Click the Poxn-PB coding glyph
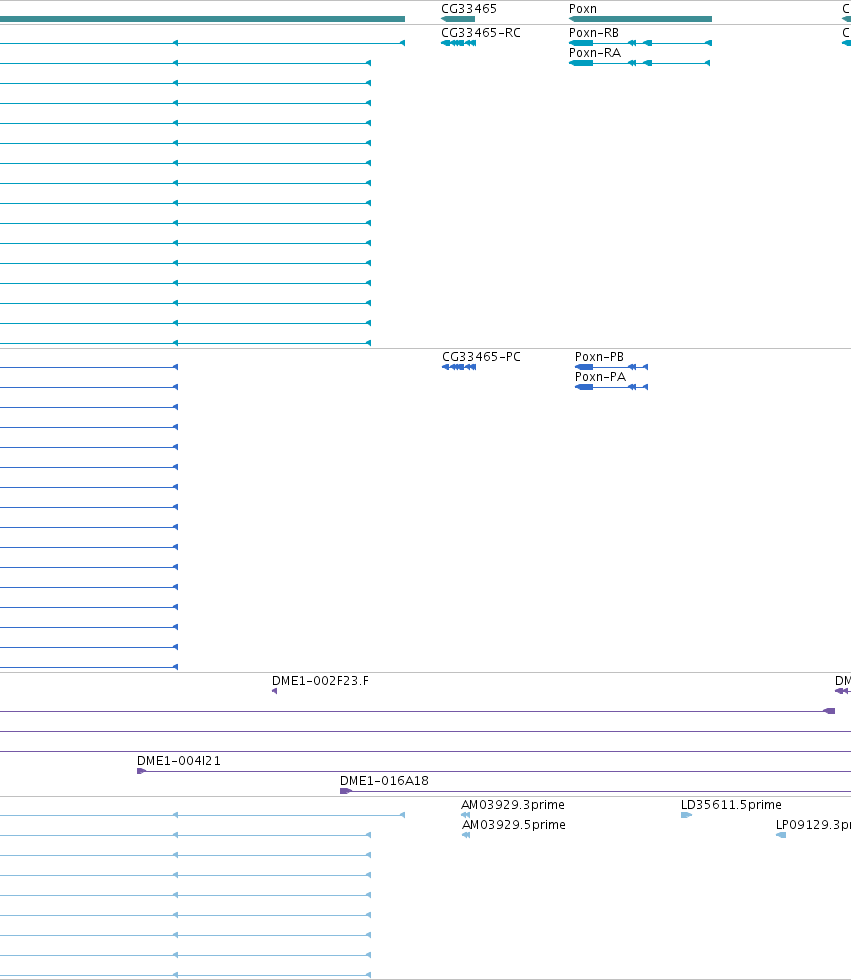 click(x=611, y=367)
